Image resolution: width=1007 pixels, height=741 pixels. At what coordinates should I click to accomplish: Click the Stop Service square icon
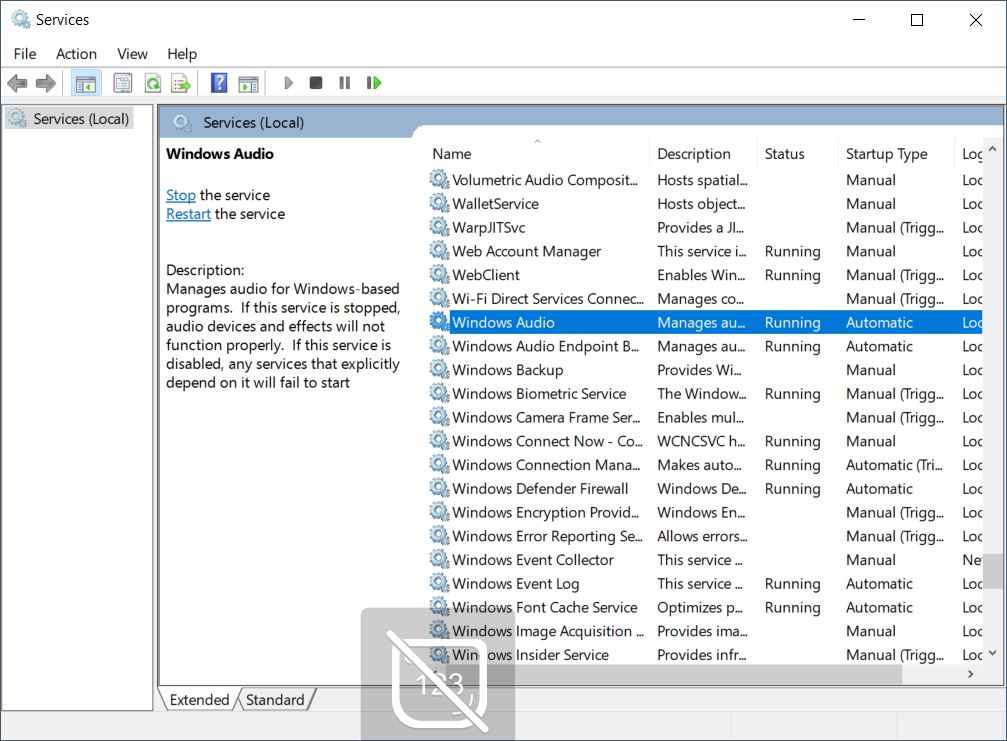pos(316,83)
